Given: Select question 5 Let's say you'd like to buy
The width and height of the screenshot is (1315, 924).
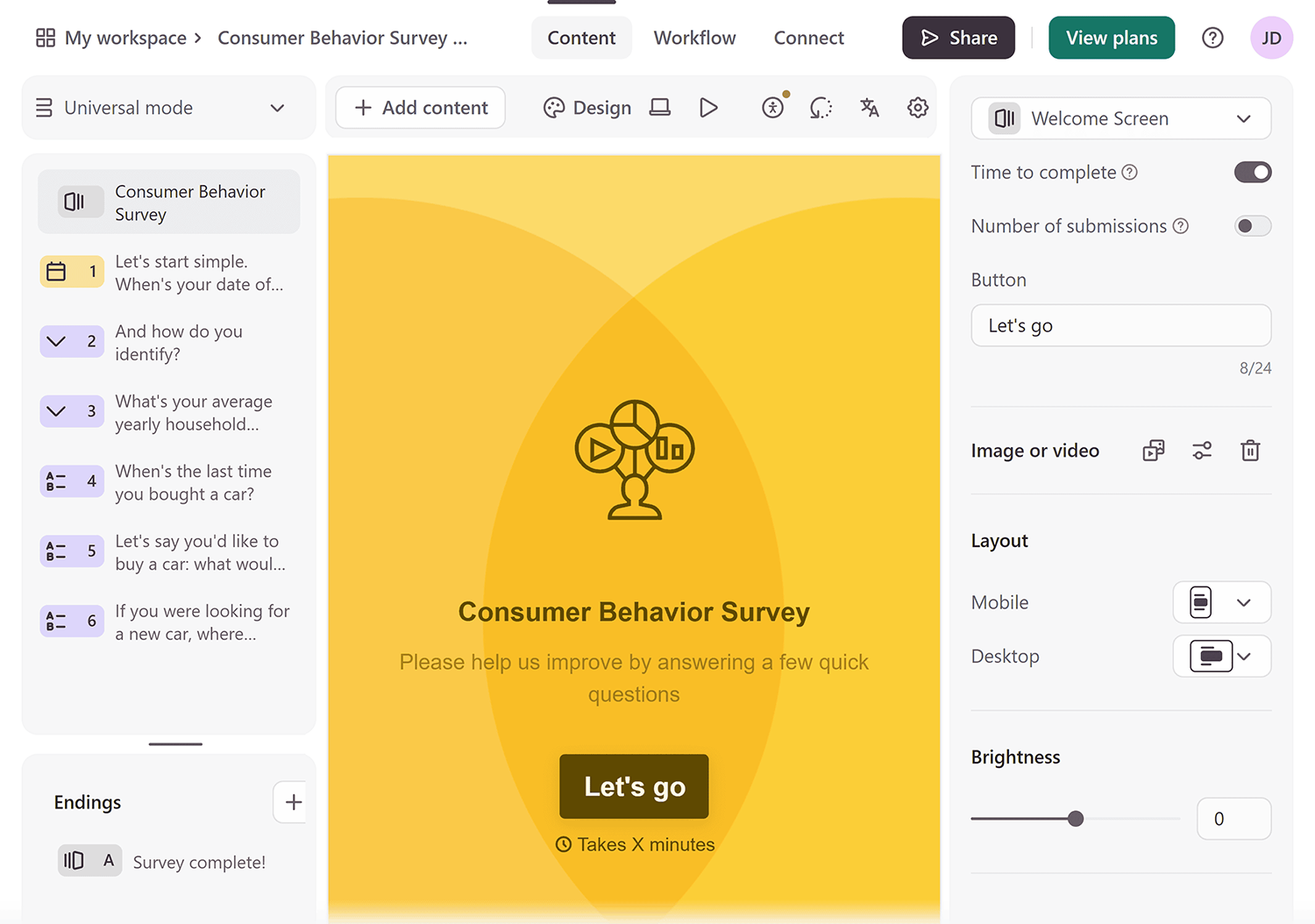Looking at the screenshot, I should (x=168, y=552).
